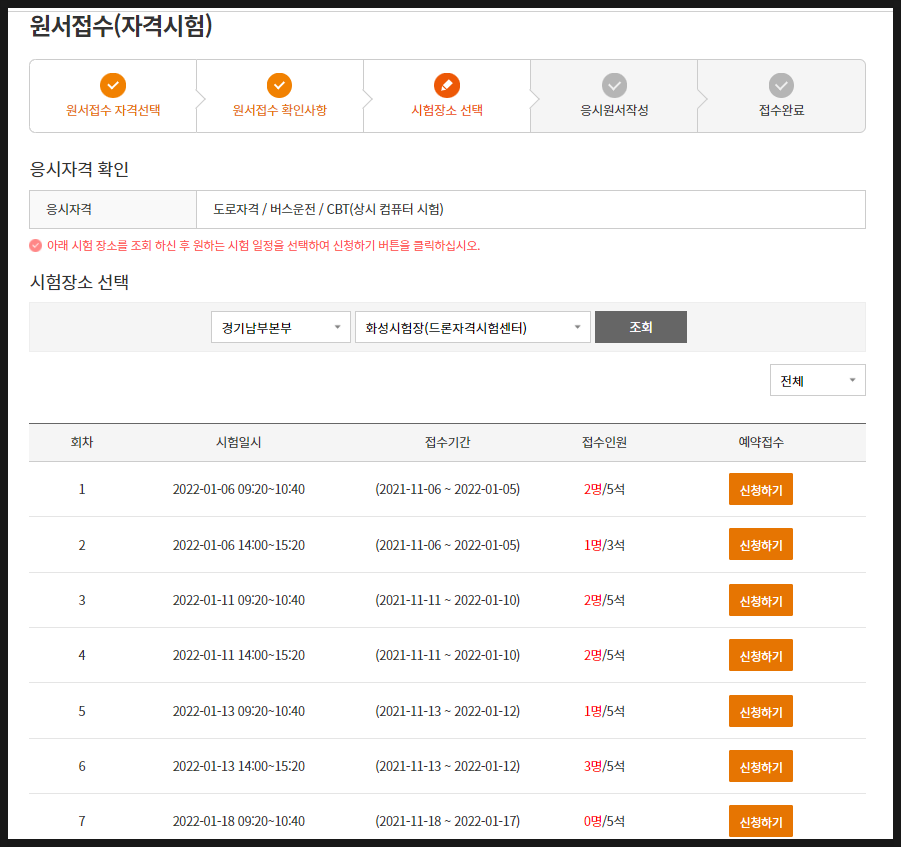Click the 원서접수 자격선택 step check icon
Image resolution: width=901 pixels, height=847 pixels.
113,86
